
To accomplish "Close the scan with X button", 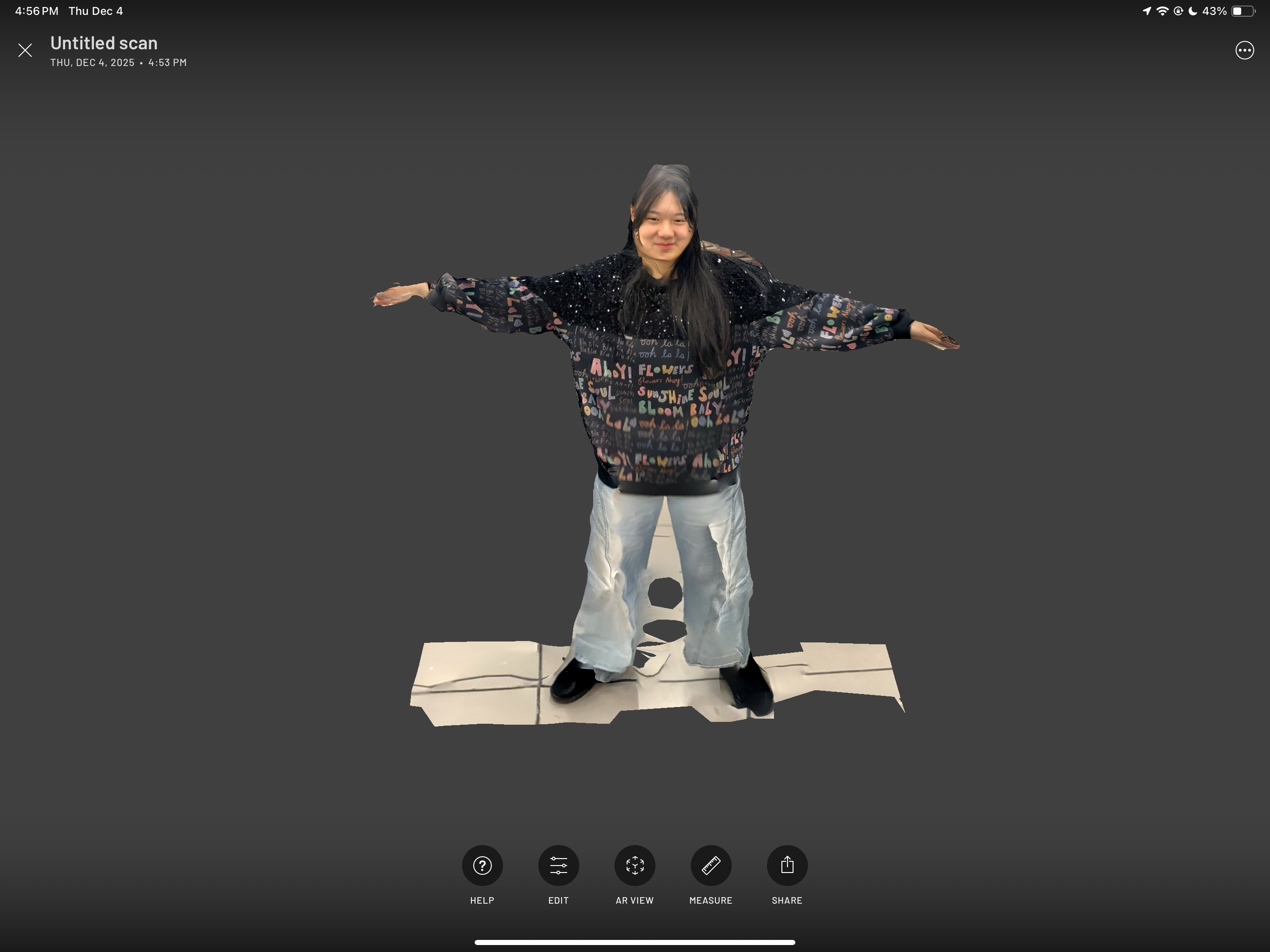I will tap(25, 51).
